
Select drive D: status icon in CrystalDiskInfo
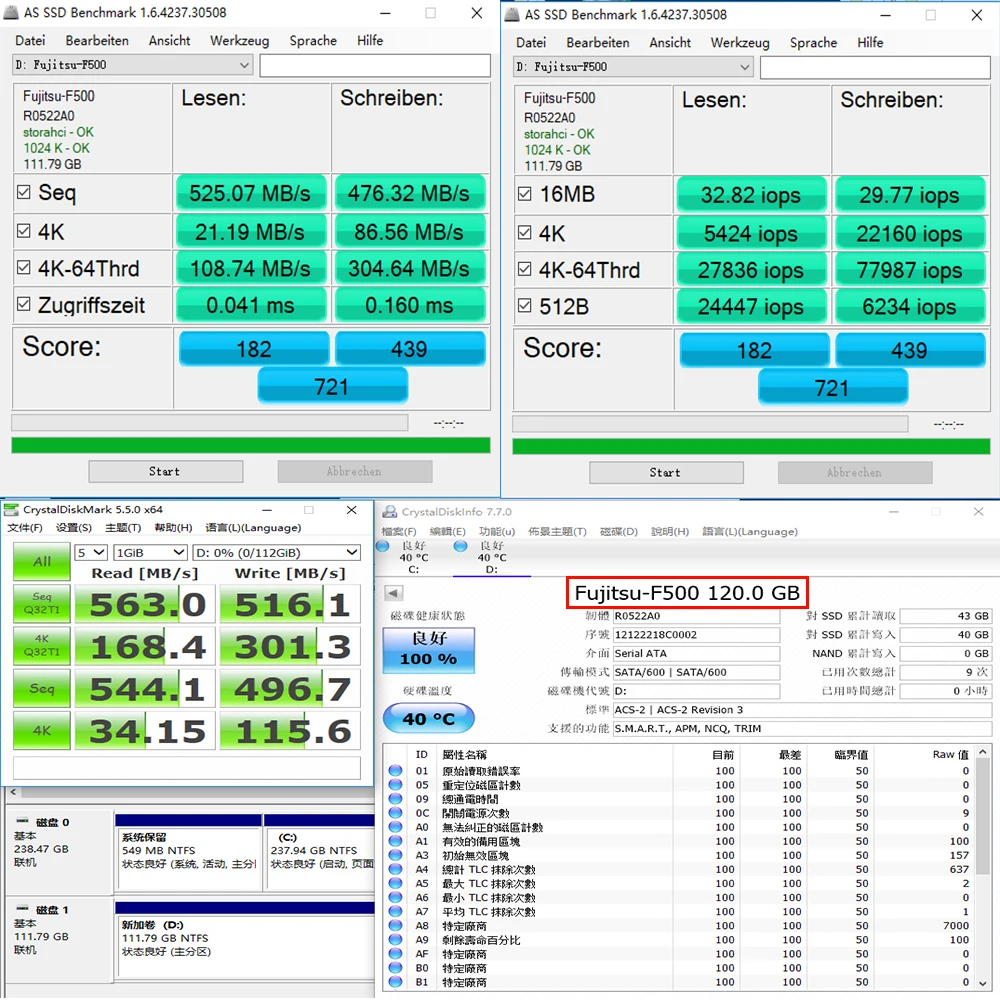tap(460, 547)
